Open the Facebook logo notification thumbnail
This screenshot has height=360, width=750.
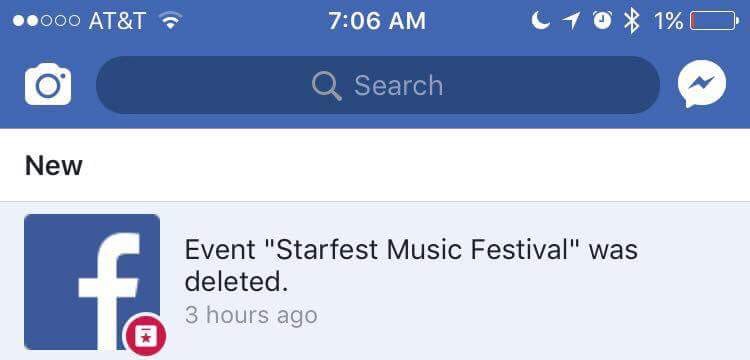click(92, 282)
